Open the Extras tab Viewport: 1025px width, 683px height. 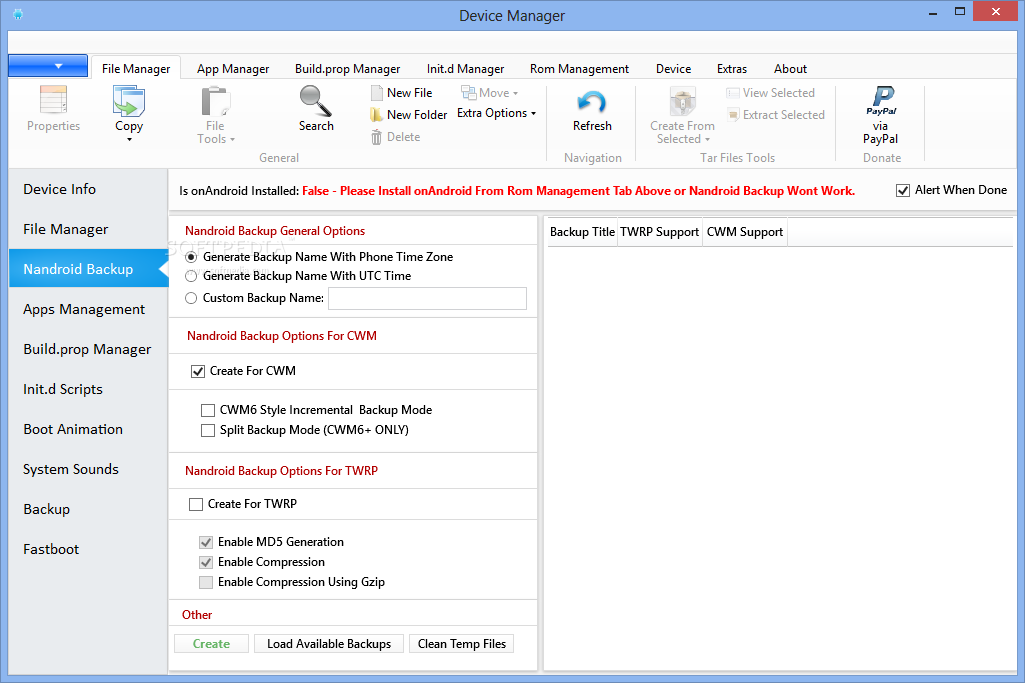[x=731, y=69]
